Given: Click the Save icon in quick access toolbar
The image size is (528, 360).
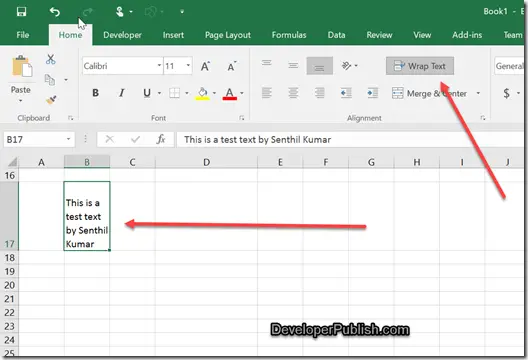Looking at the screenshot, I should tap(22, 12).
